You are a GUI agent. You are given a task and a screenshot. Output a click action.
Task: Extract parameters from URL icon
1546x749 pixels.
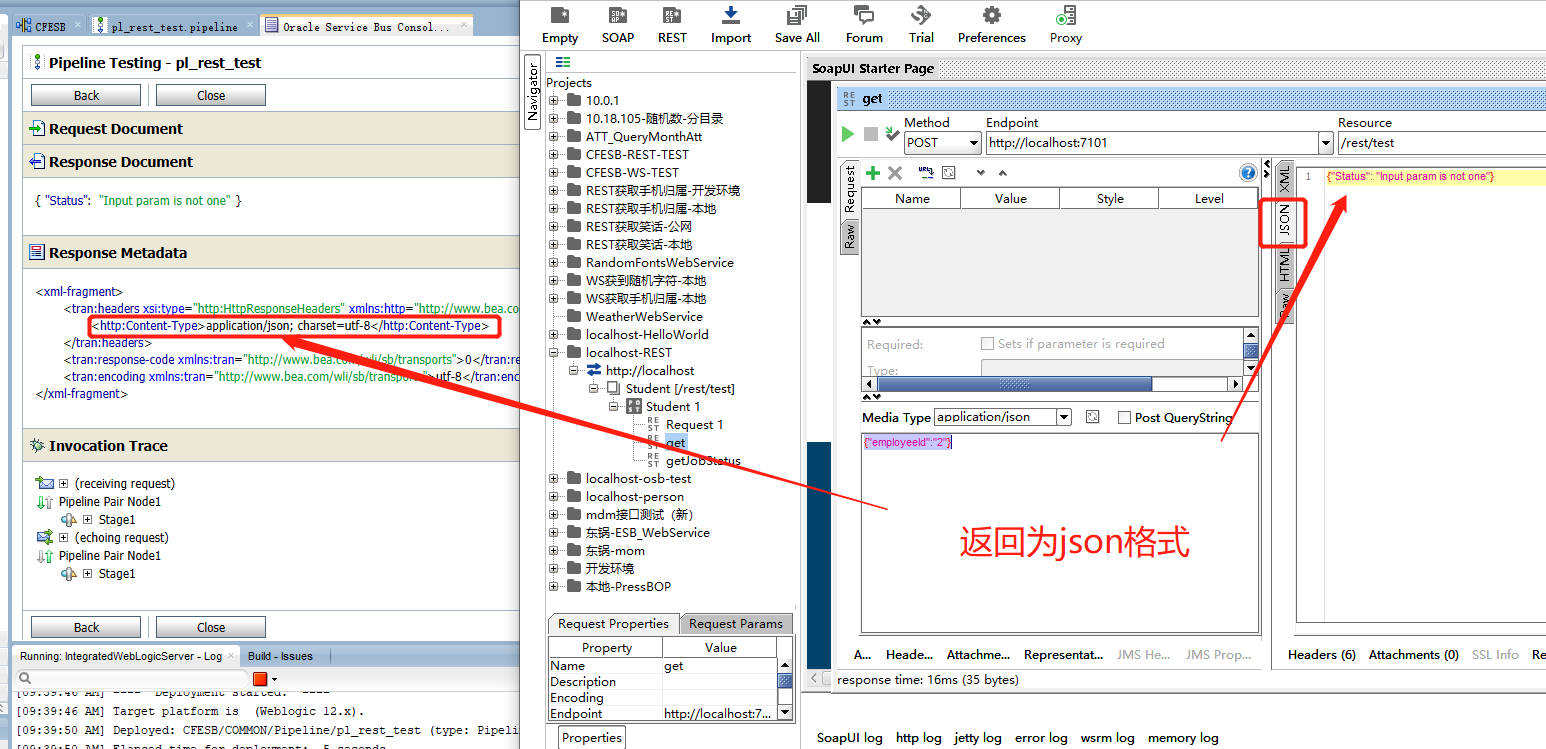[926, 172]
